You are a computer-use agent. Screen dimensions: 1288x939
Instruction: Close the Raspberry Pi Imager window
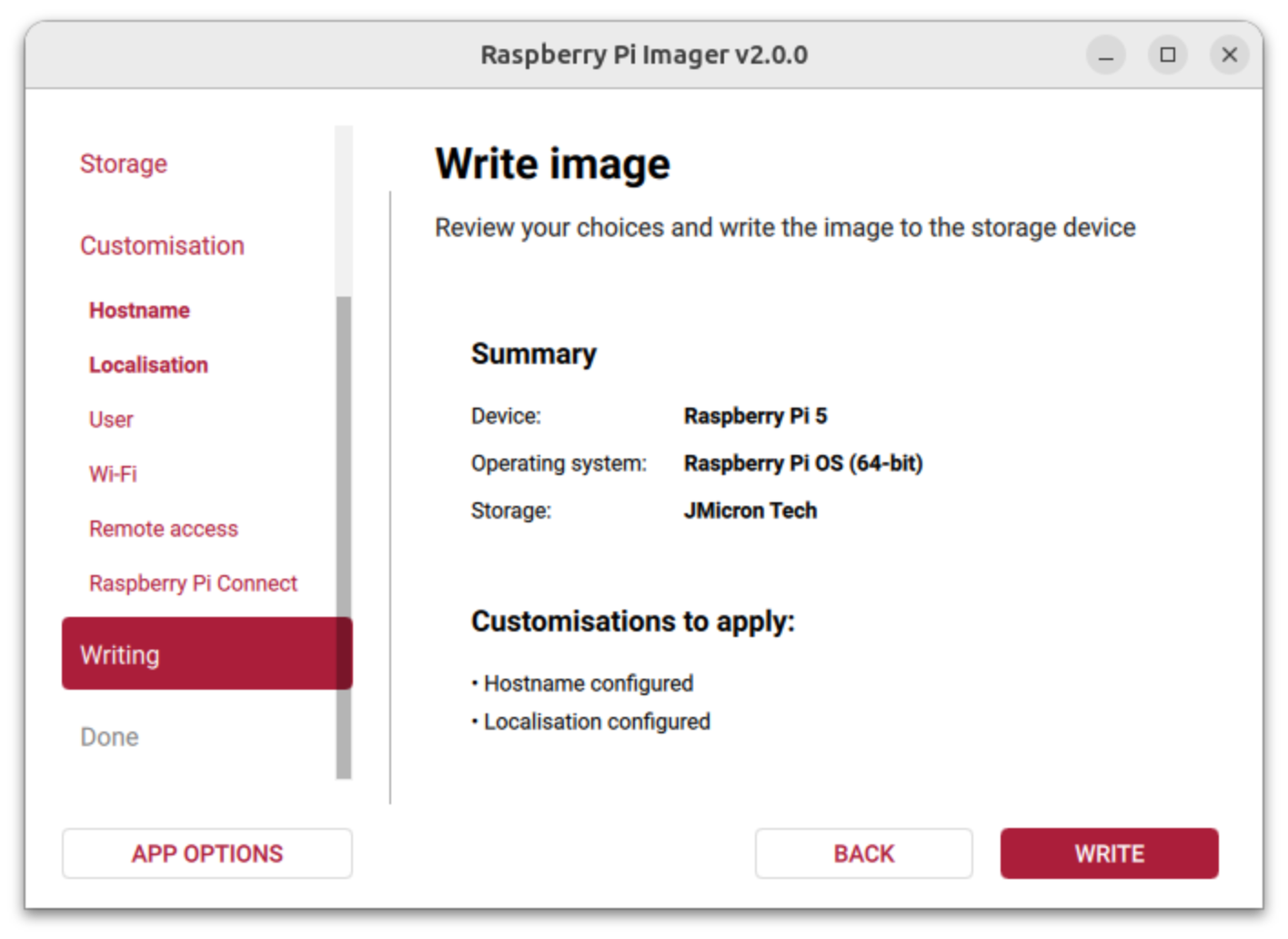tap(1229, 56)
